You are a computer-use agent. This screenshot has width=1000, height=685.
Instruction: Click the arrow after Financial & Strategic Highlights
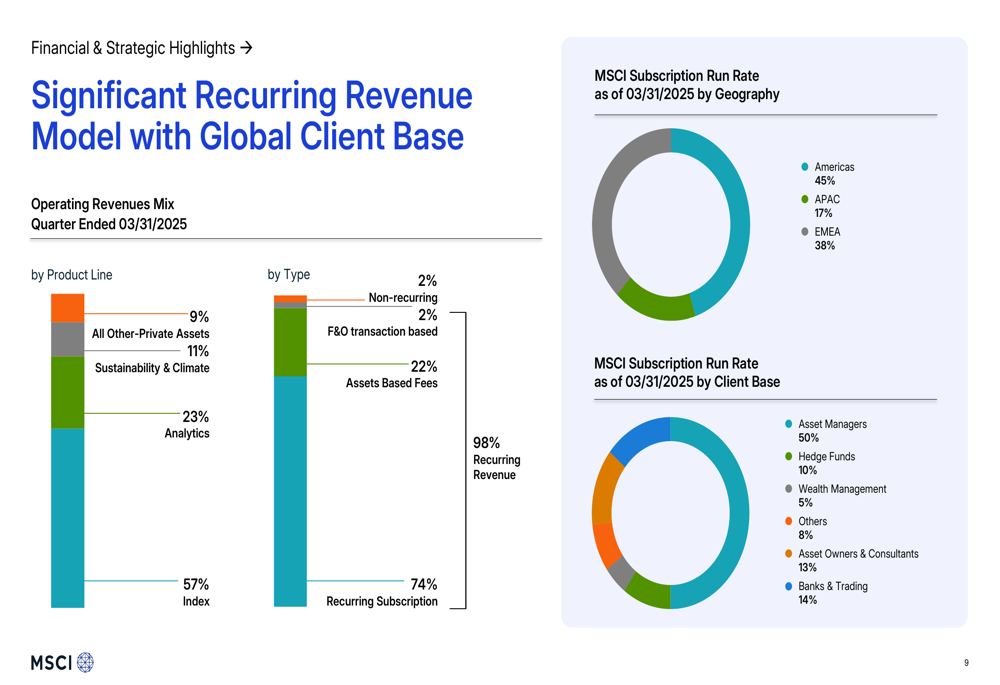pos(246,48)
